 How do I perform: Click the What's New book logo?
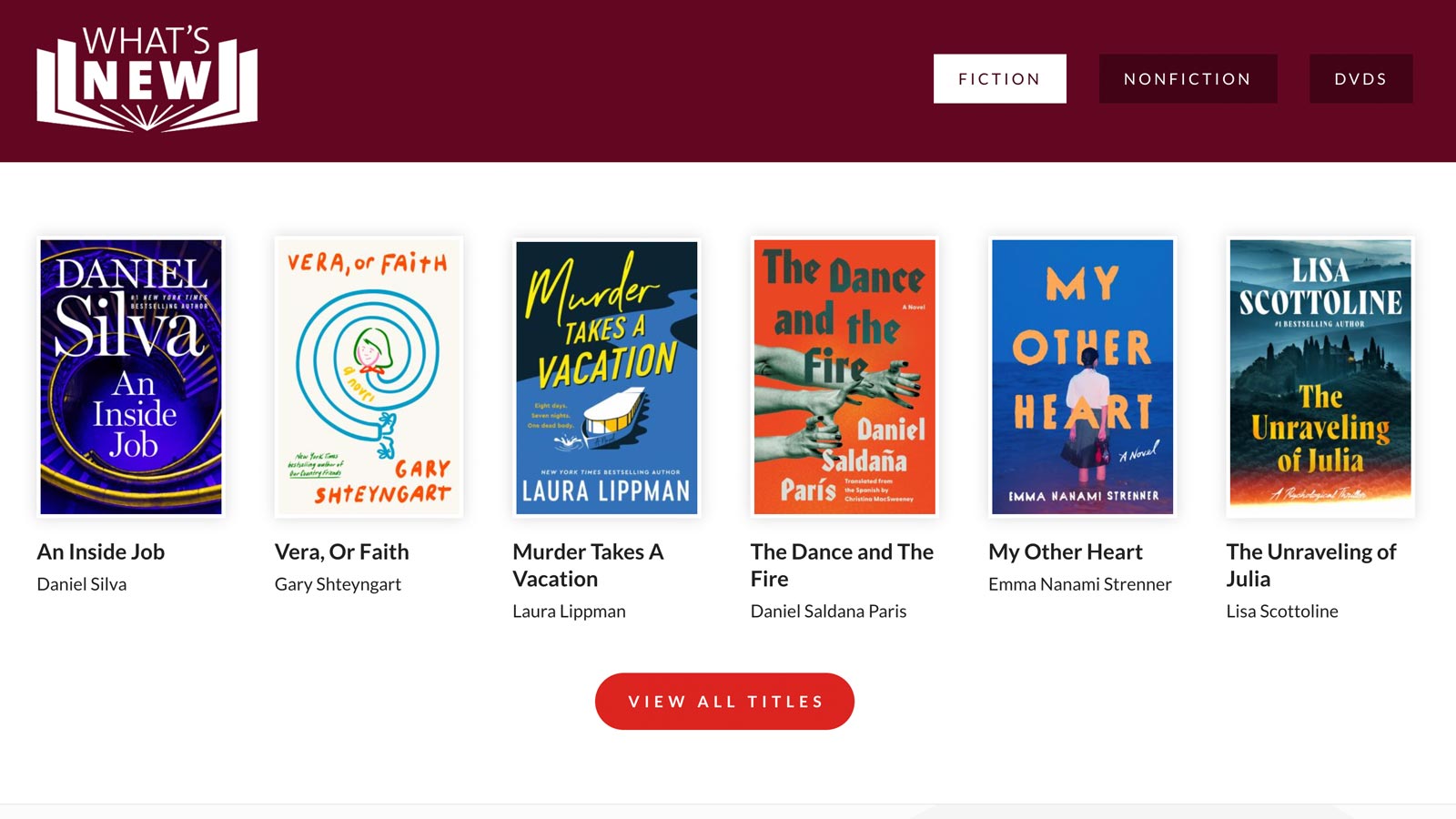147,79
